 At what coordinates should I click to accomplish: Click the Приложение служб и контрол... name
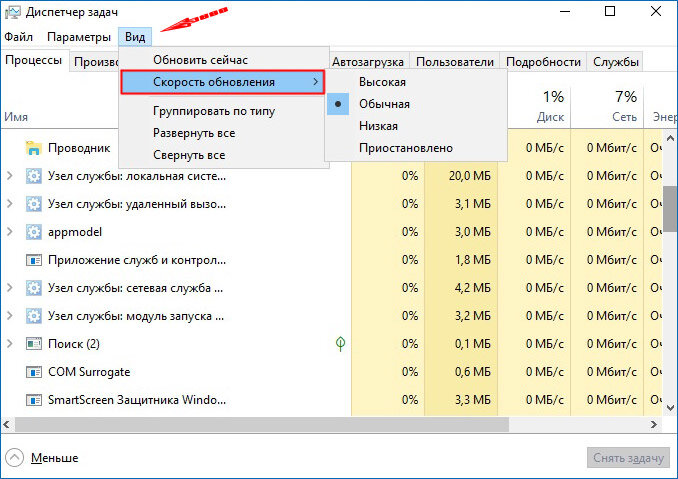137,260
